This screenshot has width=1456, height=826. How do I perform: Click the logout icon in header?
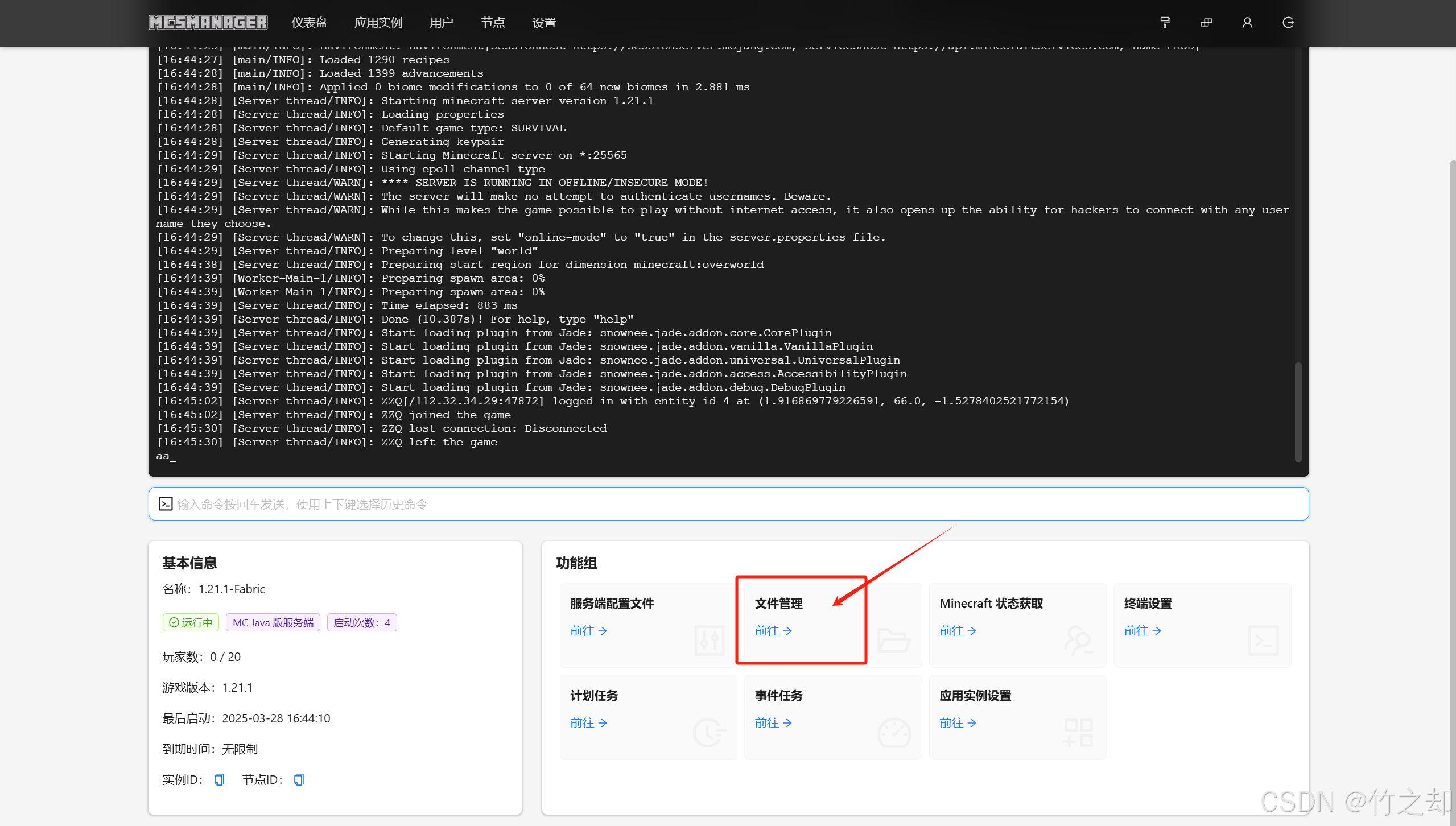[x=1288, y=23]
